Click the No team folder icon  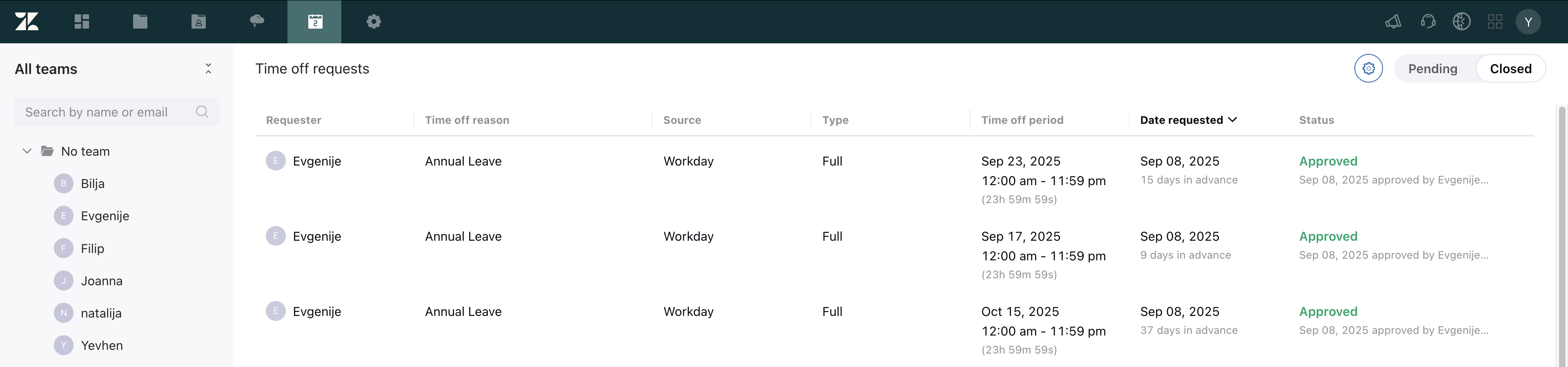pos(47,150)
